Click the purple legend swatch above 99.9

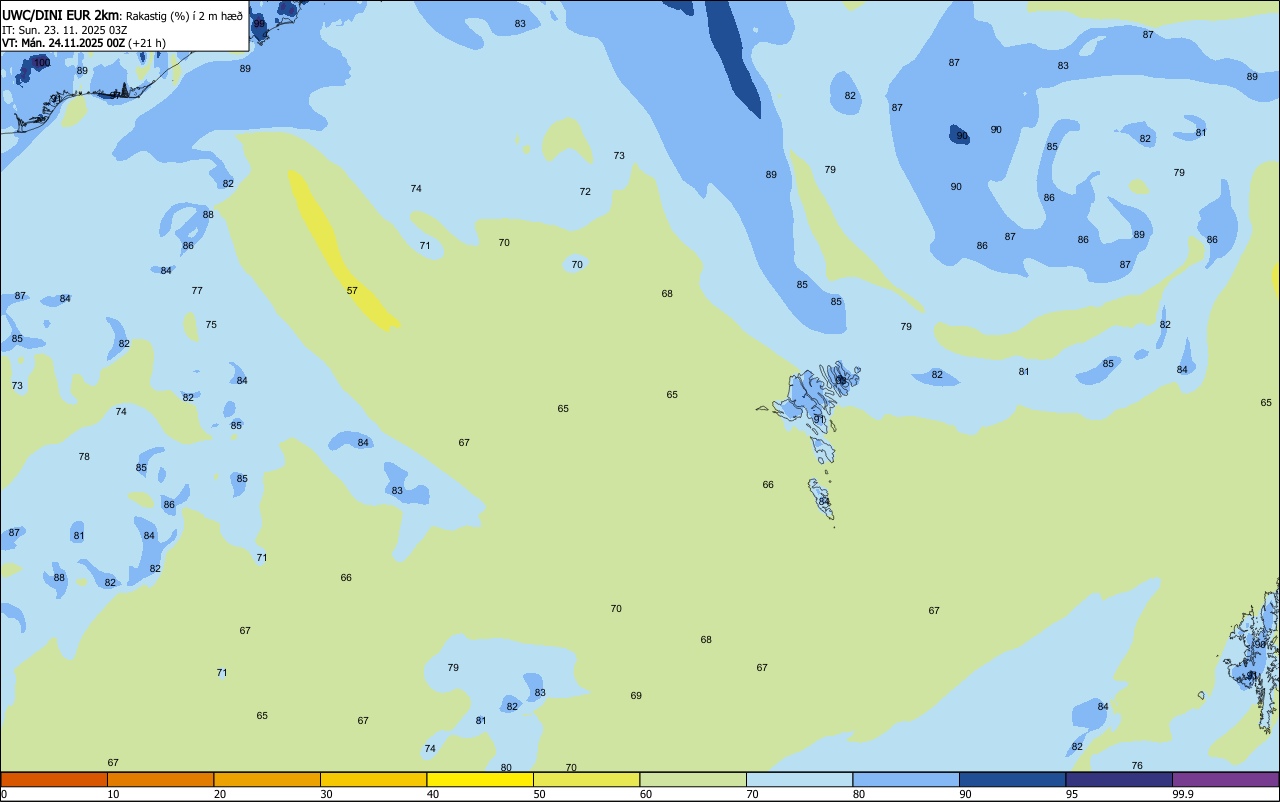[x=1225, y=779]
